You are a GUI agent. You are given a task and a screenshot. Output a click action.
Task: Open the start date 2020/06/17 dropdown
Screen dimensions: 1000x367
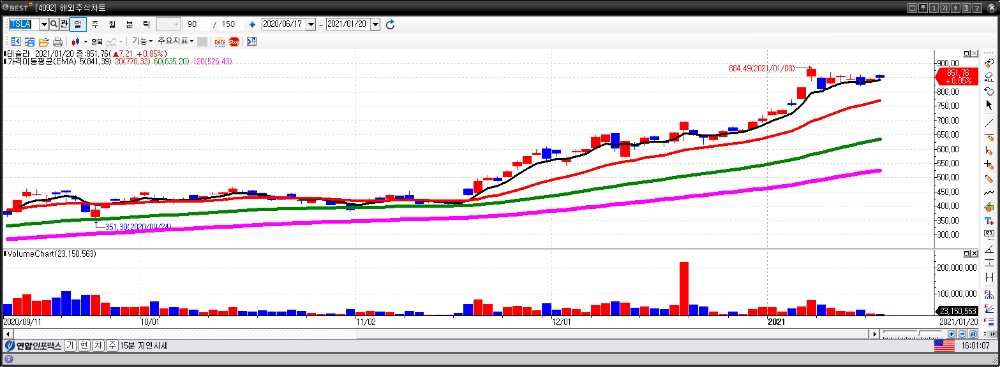[x=311, y=24]
